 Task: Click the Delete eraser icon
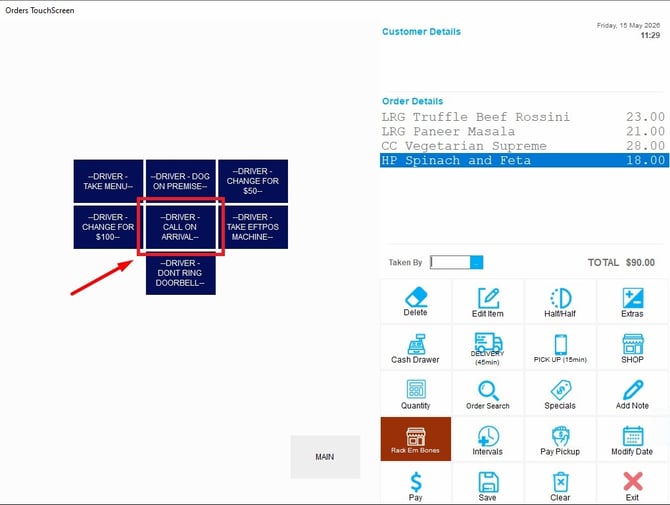pyautogui.click(x=416, y=297)
